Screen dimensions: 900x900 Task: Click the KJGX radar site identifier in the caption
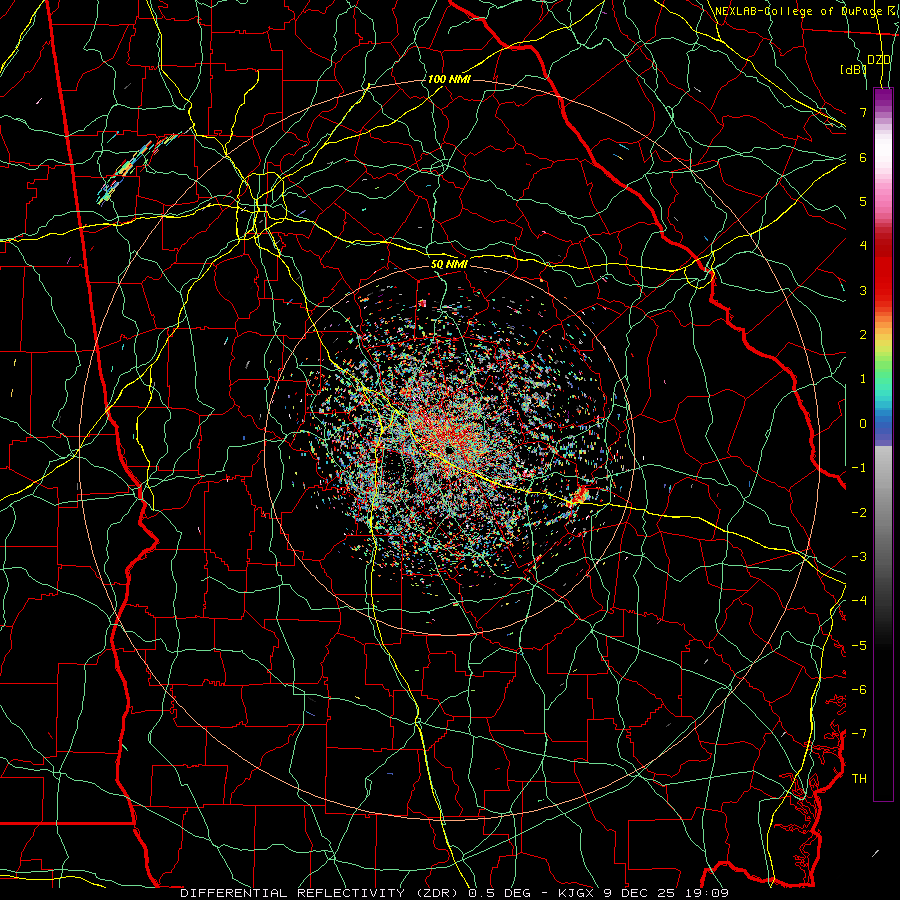pos(577,893)
